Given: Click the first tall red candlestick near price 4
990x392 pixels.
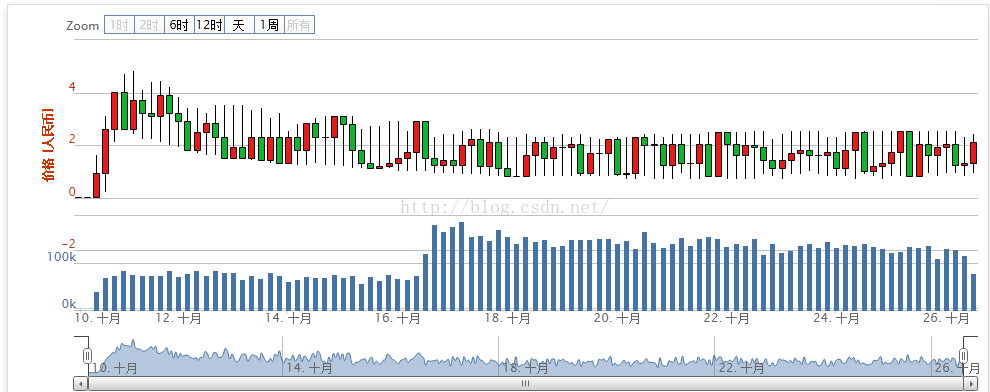Looking at the screenshot, I should tap(114, 111).
